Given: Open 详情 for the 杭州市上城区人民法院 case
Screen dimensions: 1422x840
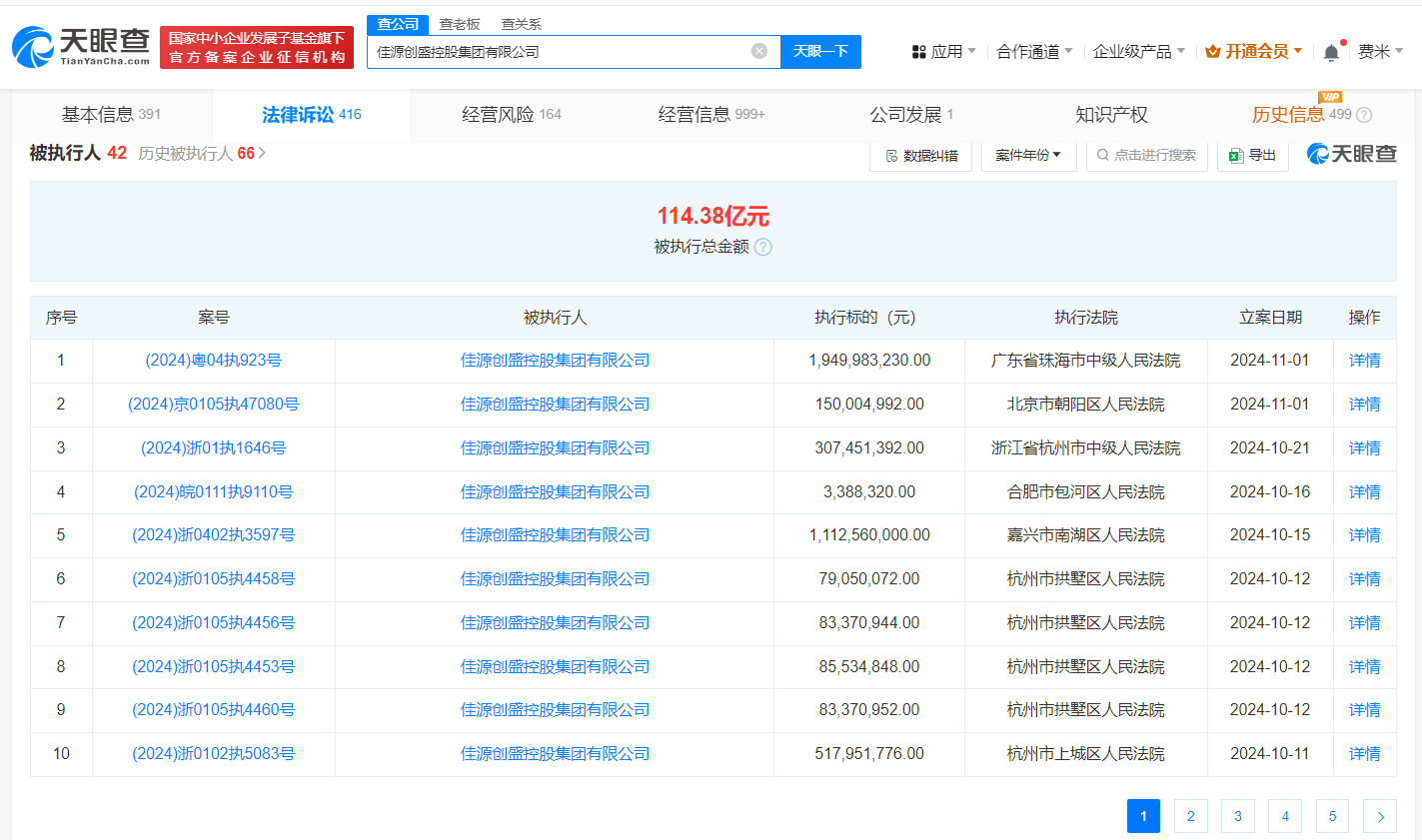Looking at the screenshot, I should pos(1365,754).
